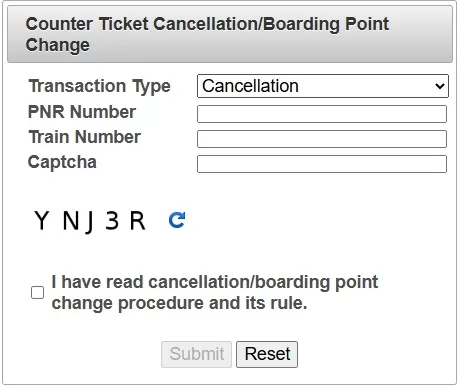The width and height of the screenshot is (458, 386).
Task: Focus the PNR Number input field
Action: pyautogui.click(x=322, y=114)
